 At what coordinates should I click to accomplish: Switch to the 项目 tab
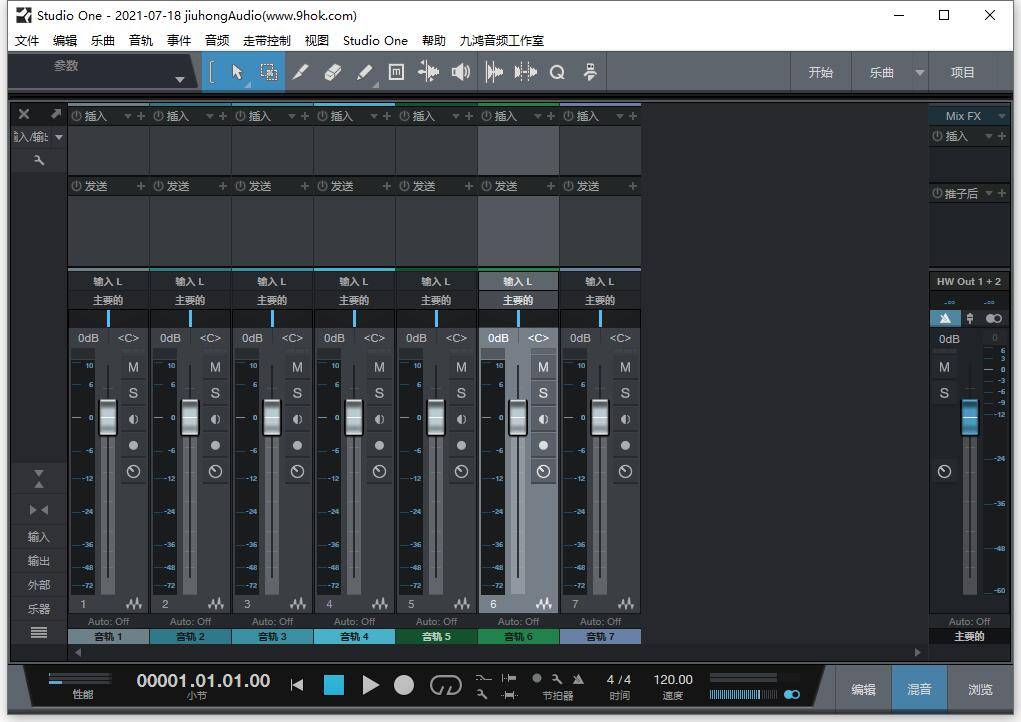(x=962, y=71)
